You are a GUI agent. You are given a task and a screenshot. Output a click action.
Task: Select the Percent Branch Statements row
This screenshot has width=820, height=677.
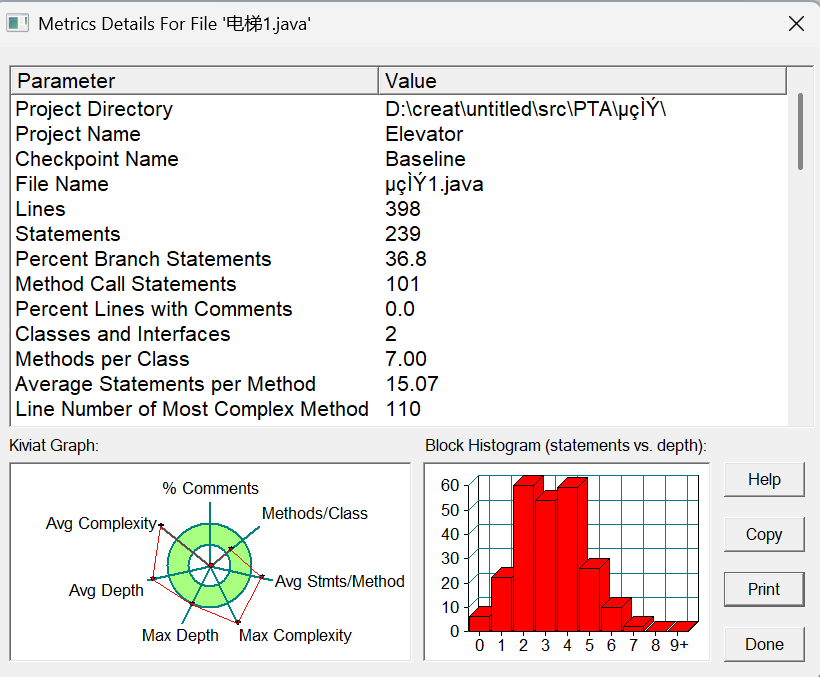tap(398, 259)
